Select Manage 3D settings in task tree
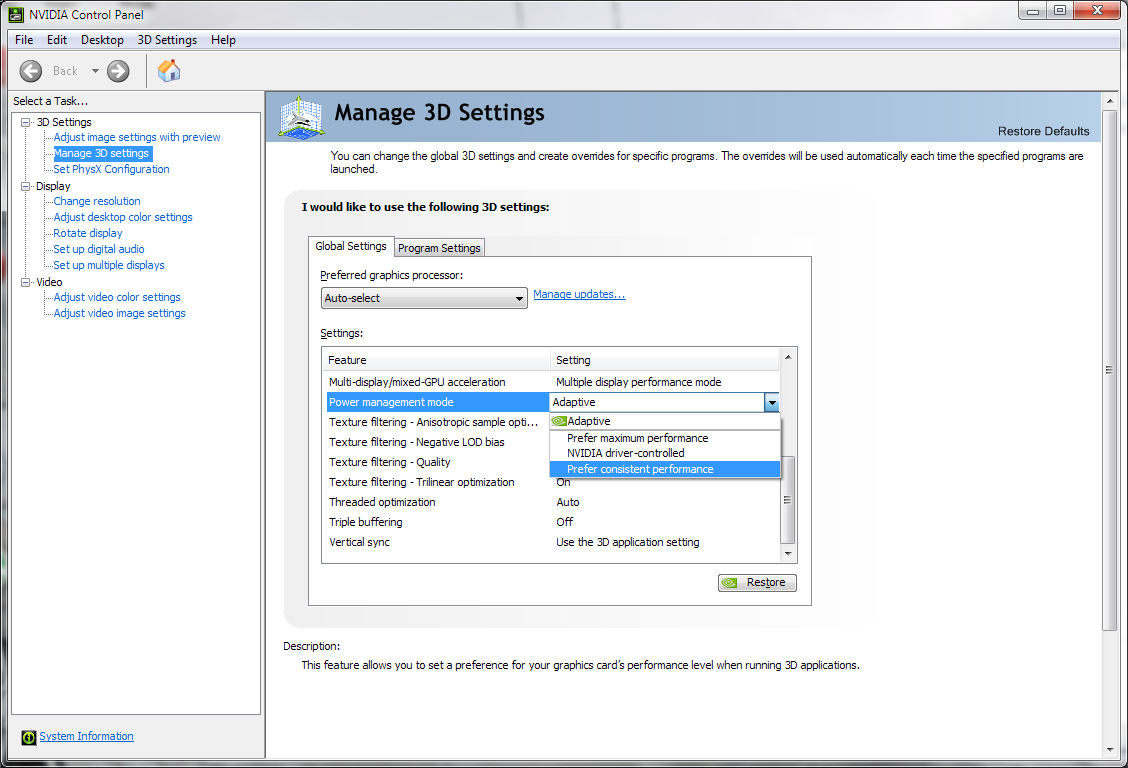Screen dimensions: 1128x768 (102, 153)
